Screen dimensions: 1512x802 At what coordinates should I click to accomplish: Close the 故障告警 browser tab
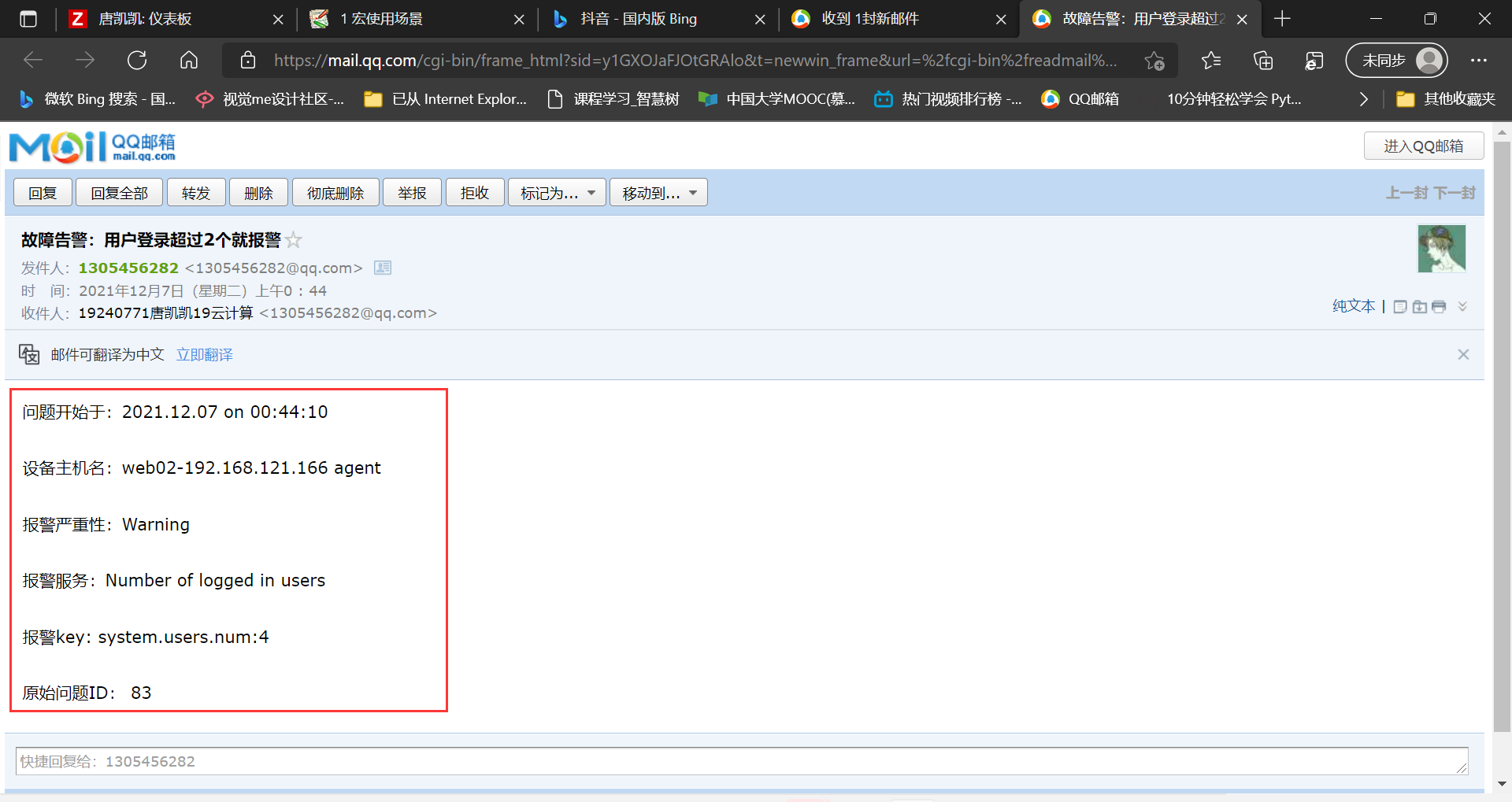[1242, 20]
